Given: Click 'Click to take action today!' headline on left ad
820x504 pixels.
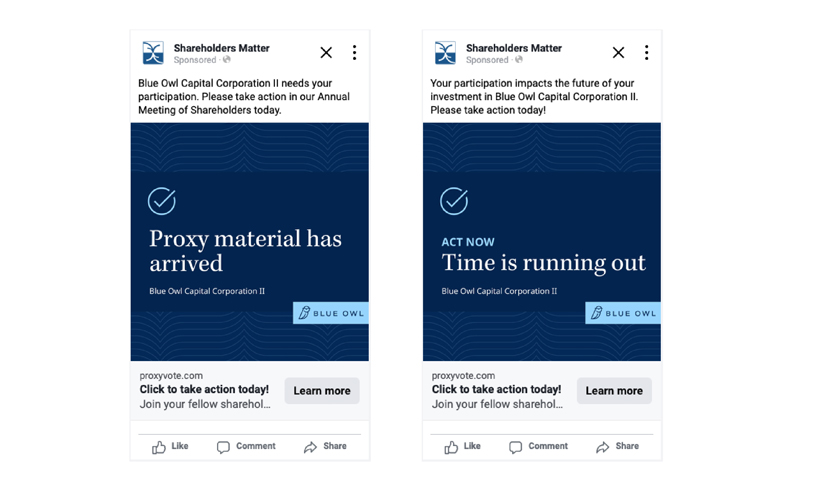Looking at the screenshot, I should (204, 390).
